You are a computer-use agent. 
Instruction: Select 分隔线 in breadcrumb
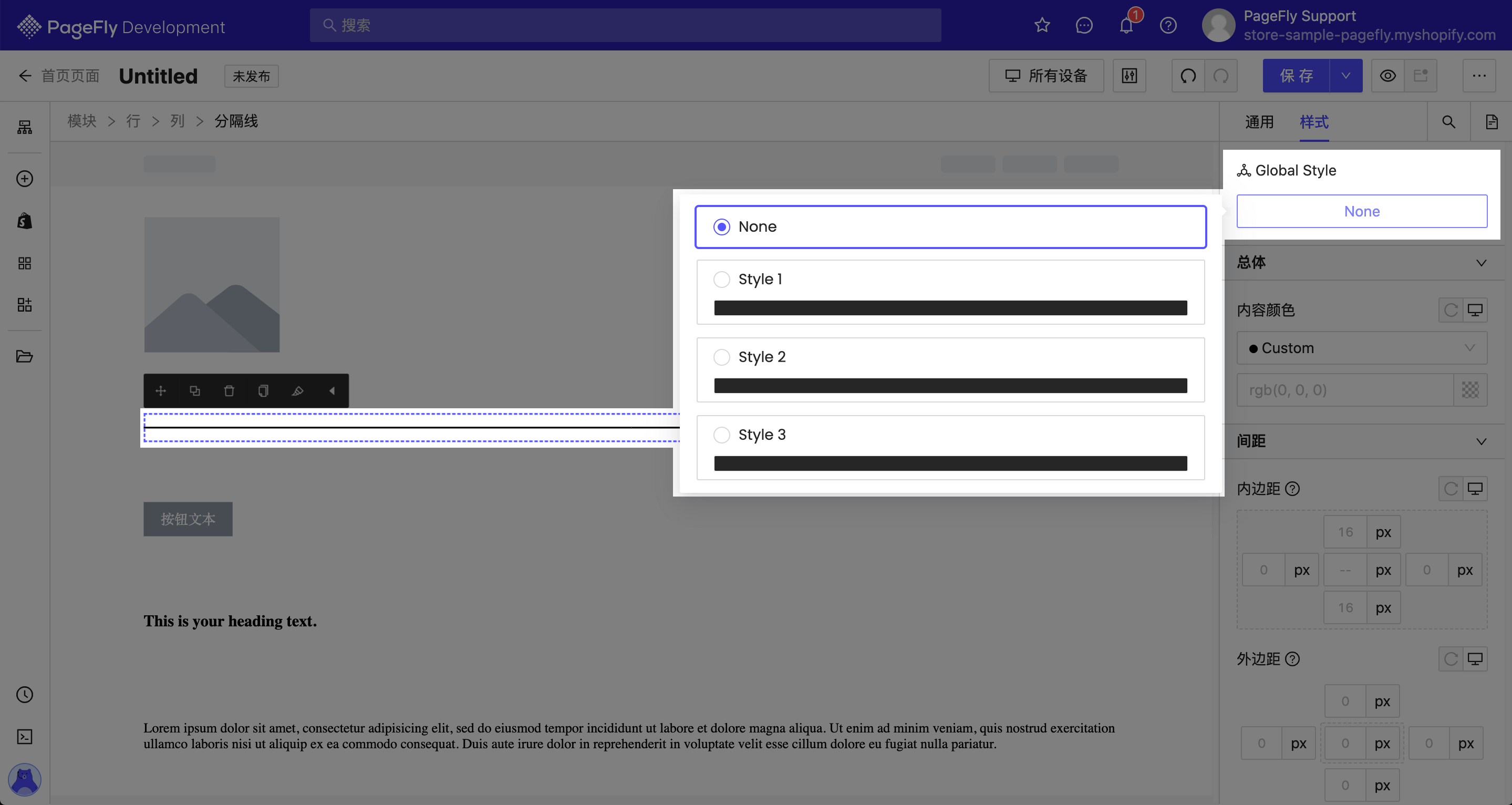pos(236,121)
